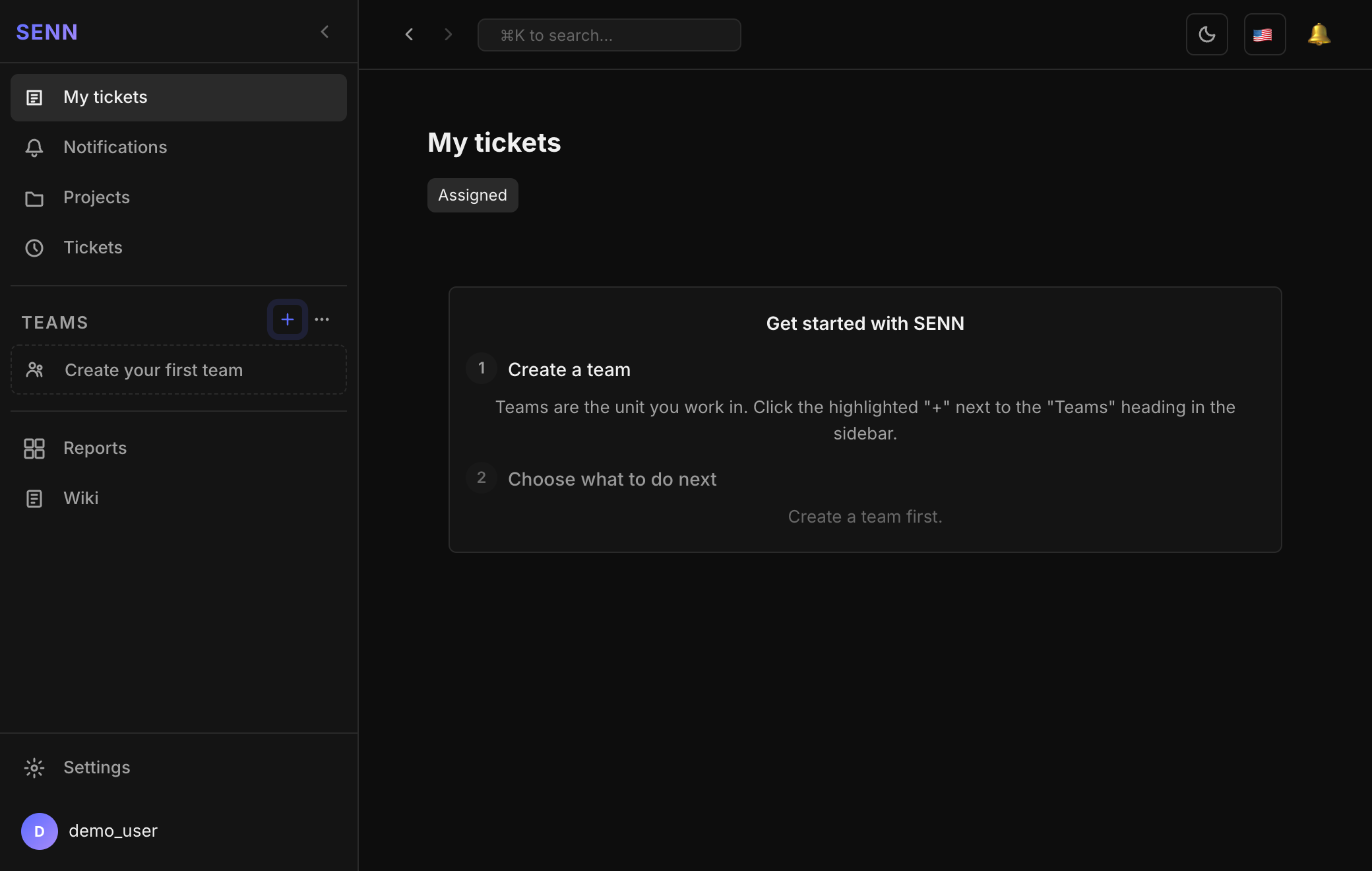Open Settings from the sidebar

coord(179,768)
